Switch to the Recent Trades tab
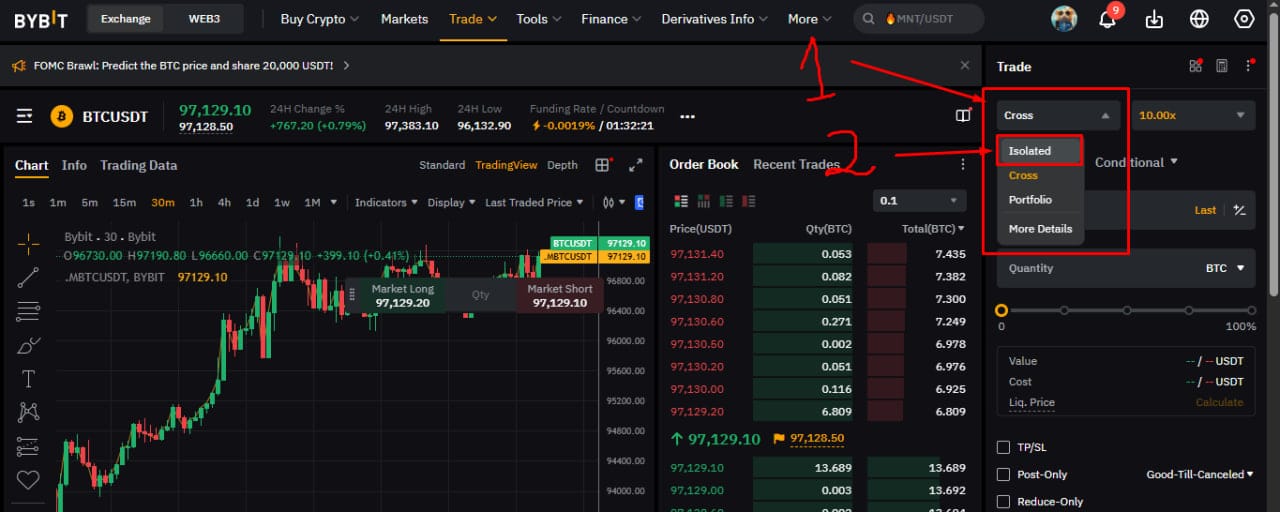Screen dimensions: 1280x512 point(796,164)
